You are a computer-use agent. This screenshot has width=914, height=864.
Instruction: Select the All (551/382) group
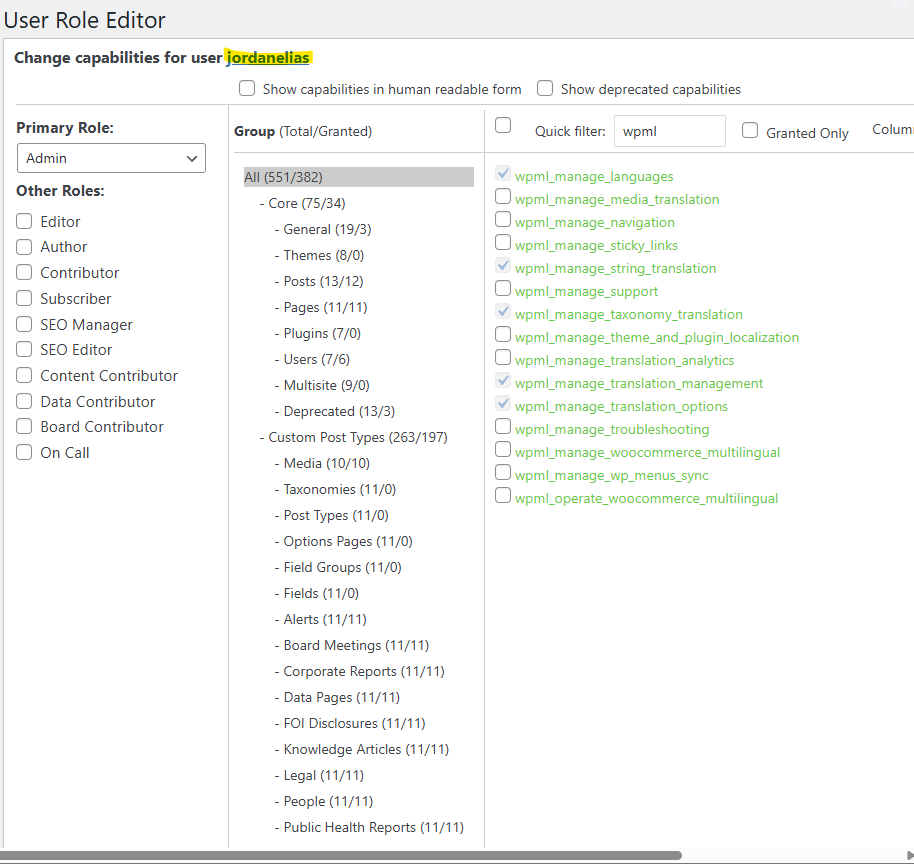pos(283,177)
